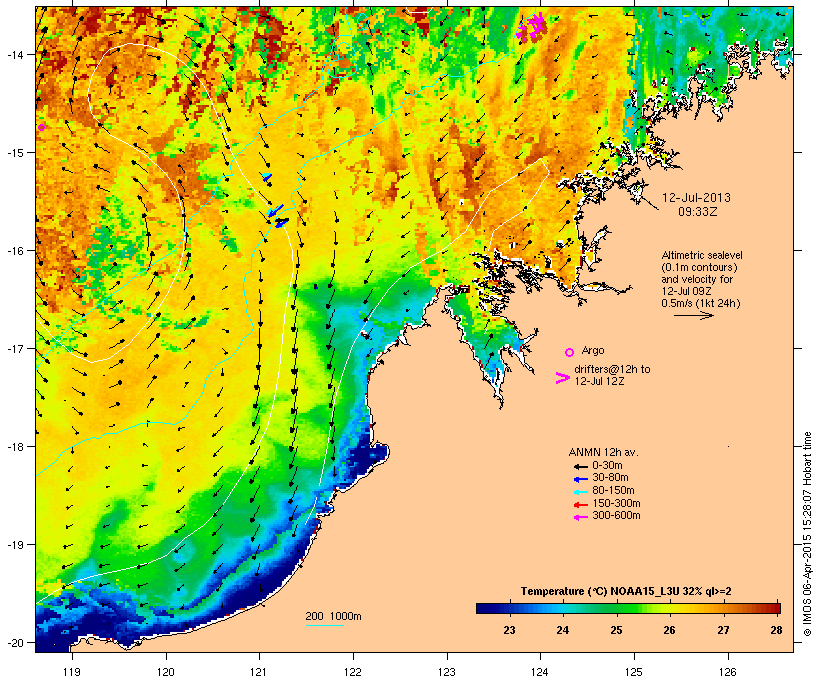Click the longitude axis label 119

72,672
